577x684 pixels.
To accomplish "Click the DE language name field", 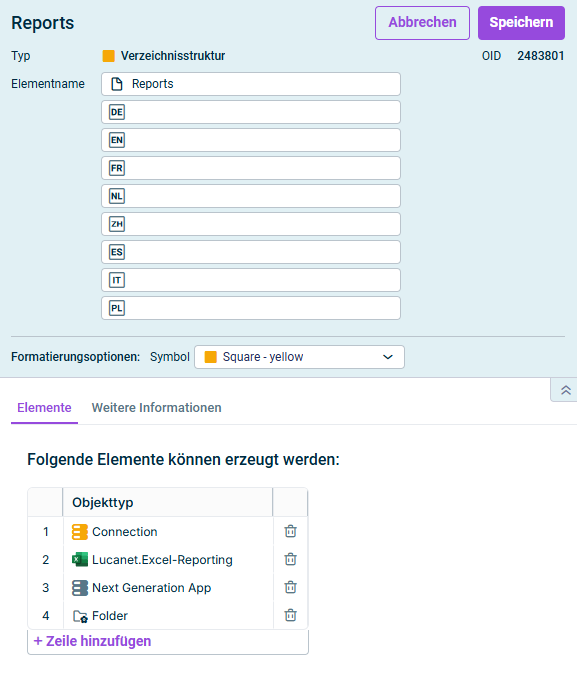I will [x=251, y=112].
